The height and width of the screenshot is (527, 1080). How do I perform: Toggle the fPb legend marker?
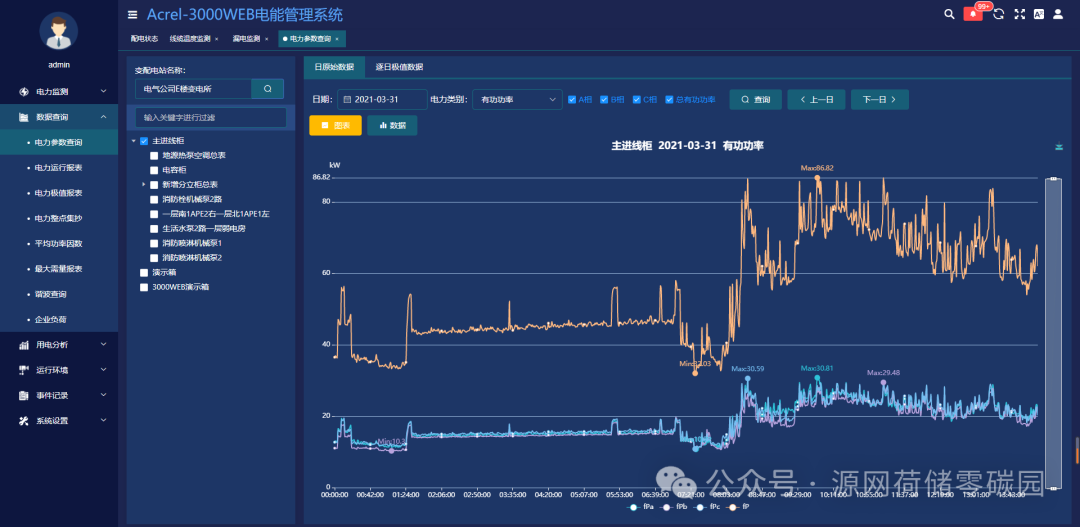(x=666, y=508)
